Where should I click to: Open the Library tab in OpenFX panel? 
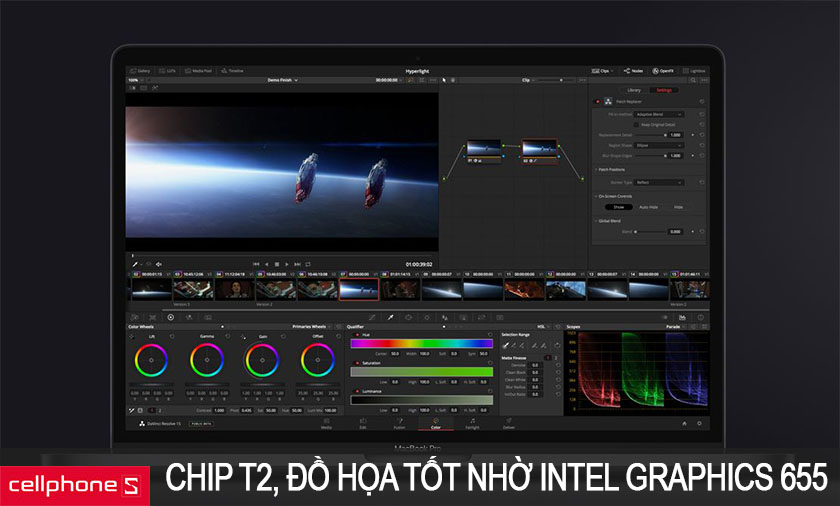[x=634, y=90]
